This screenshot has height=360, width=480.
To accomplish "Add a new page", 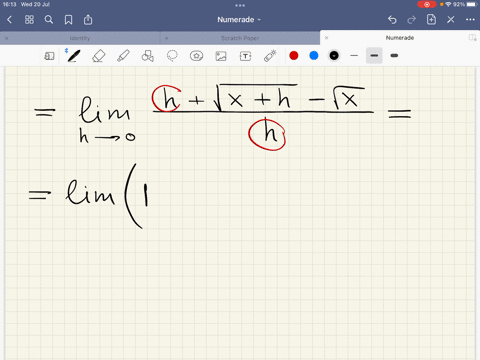I will [431, 20].
